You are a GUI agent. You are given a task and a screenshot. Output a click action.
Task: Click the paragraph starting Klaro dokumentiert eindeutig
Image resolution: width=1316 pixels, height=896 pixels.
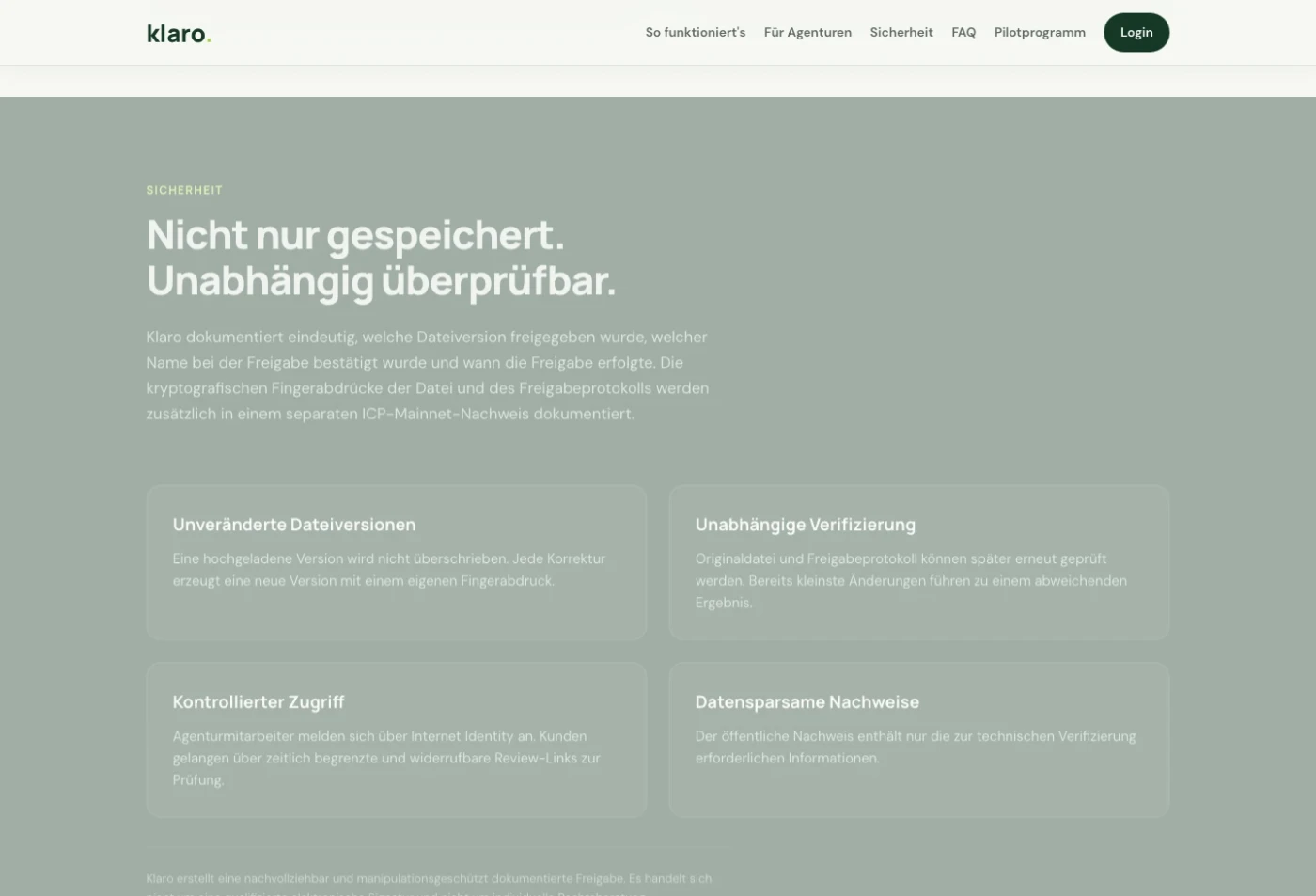point(428,375)
